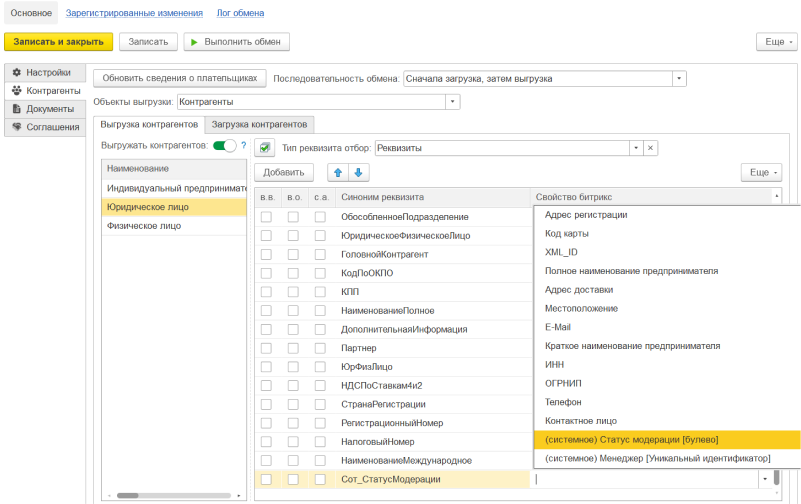
Task: Check в.в. box for ОбособленноеПодразделение
Action: click(266, 217)
